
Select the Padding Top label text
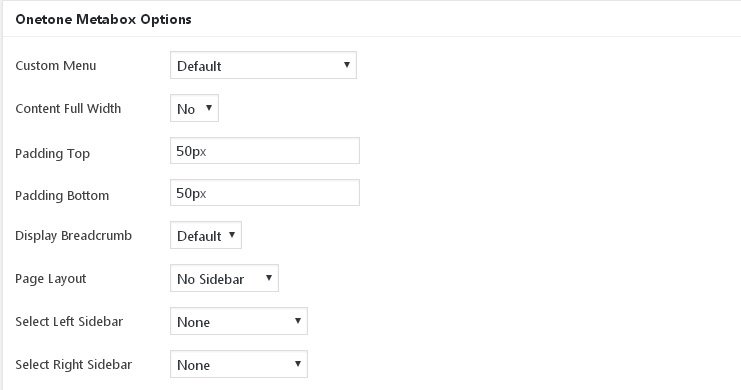pos(52,154)
